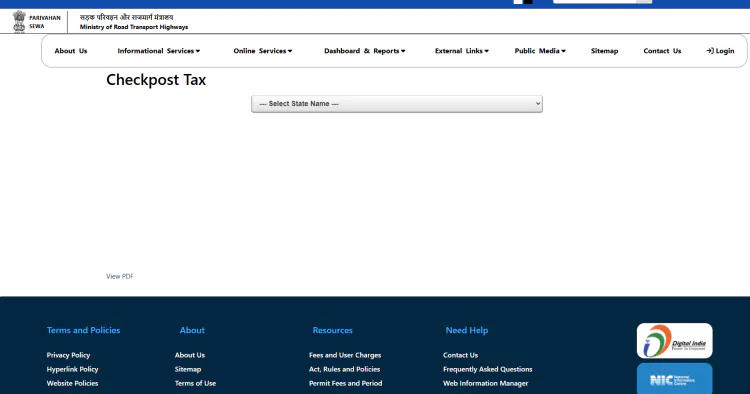Click the Need Help footer heading

pos(467,330)
